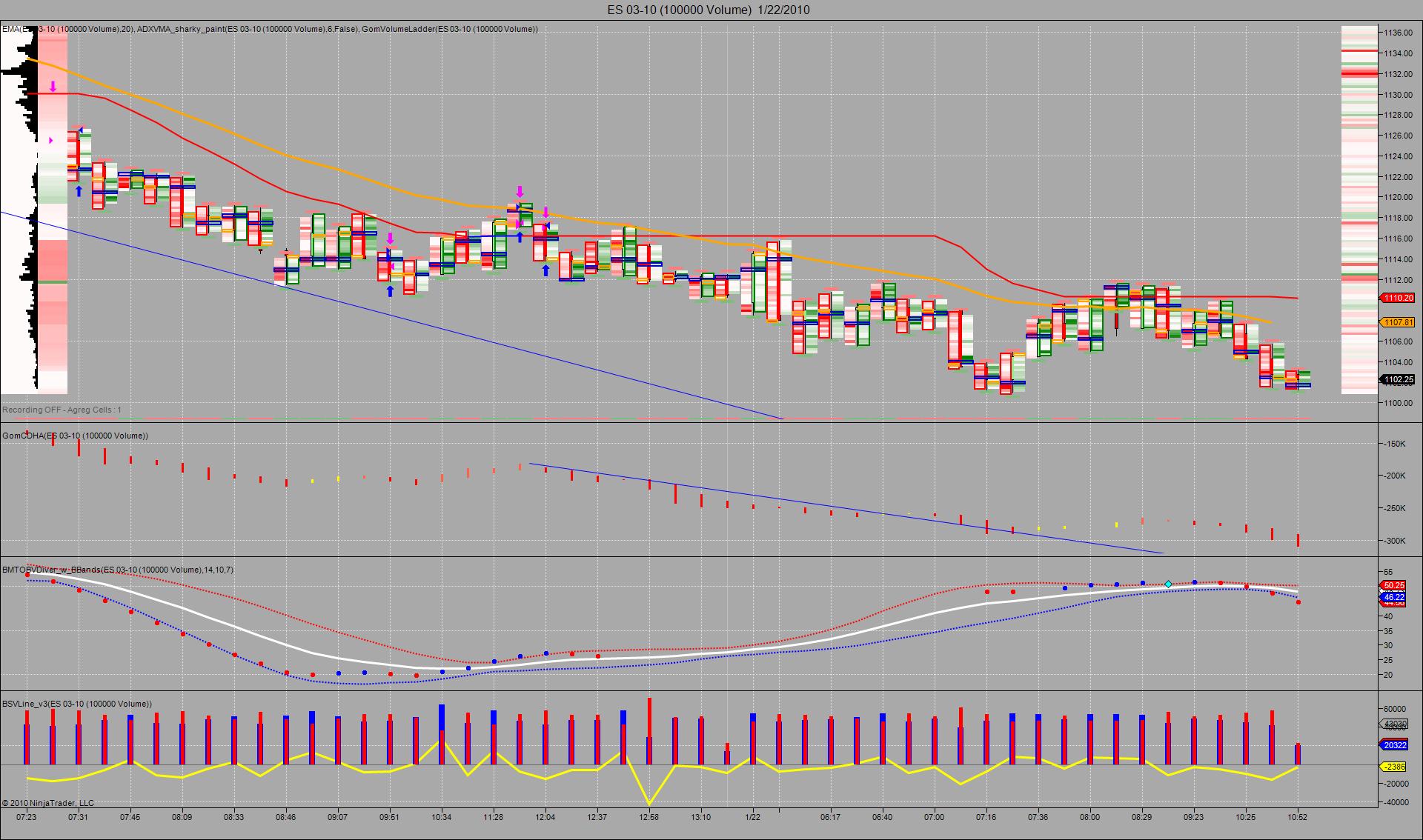Click the 07:23 time axis label
This screenshot has height=840, width=1423.
coord(27,817)
